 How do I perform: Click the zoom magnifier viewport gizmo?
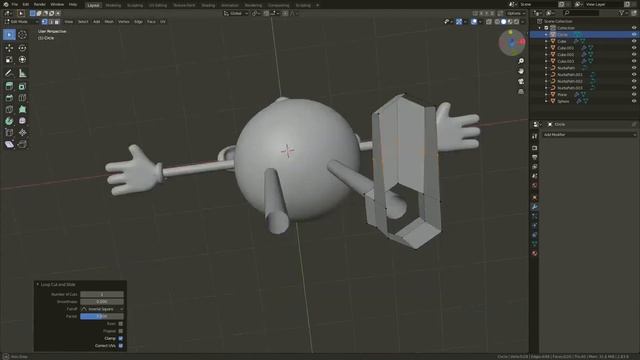[521, 61]
